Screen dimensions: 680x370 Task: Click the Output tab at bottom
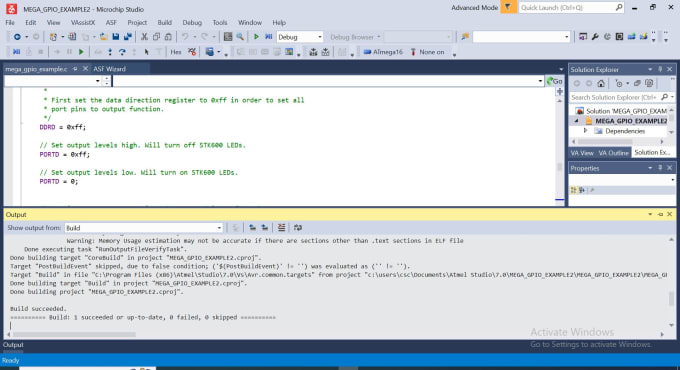click(13, 345)
